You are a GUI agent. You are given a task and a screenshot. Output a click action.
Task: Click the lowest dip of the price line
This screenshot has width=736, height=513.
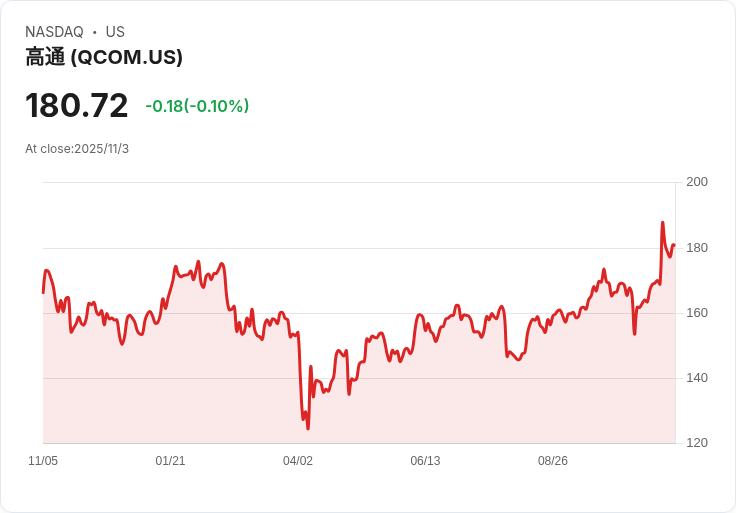point(308,428)
